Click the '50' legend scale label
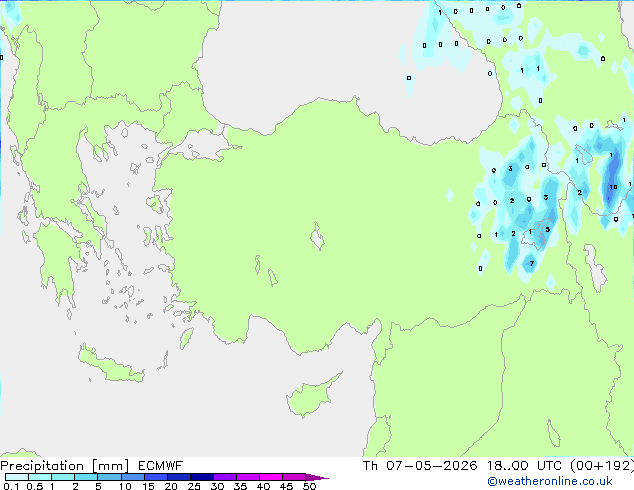 pos(309,486)
